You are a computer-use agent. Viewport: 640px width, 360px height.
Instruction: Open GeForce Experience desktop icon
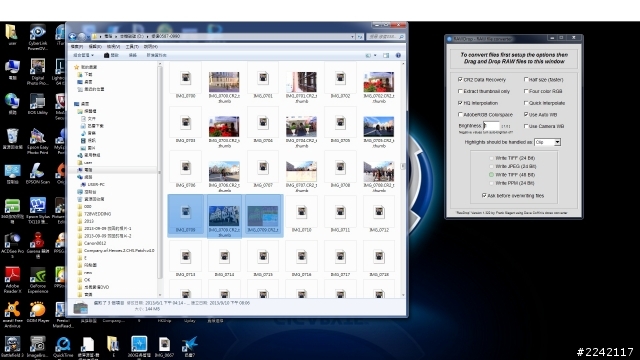(38, 280)
